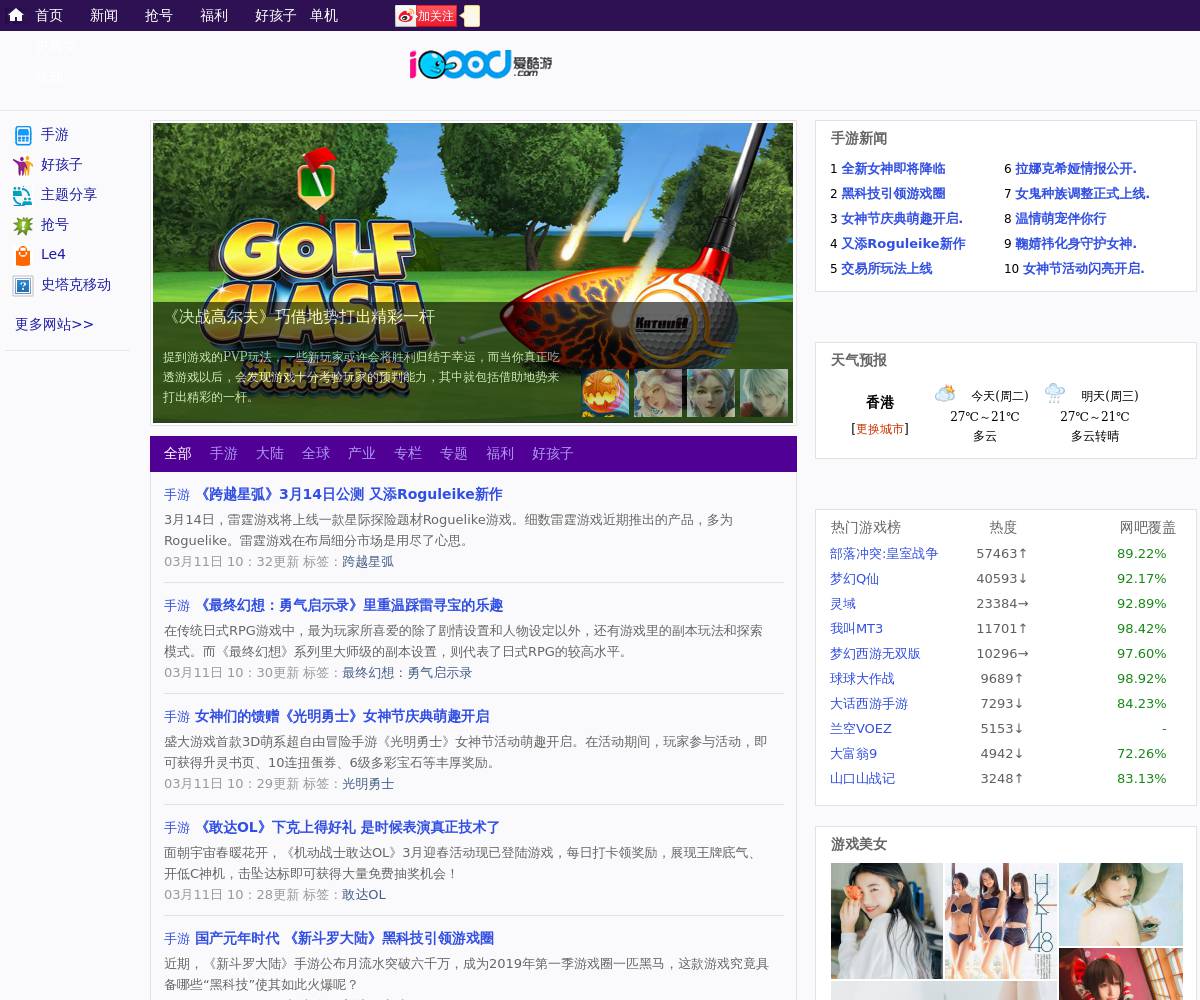
Task: Open the first photo in 游戏美女
Action: pyautogui.click(x=886, y=920)
